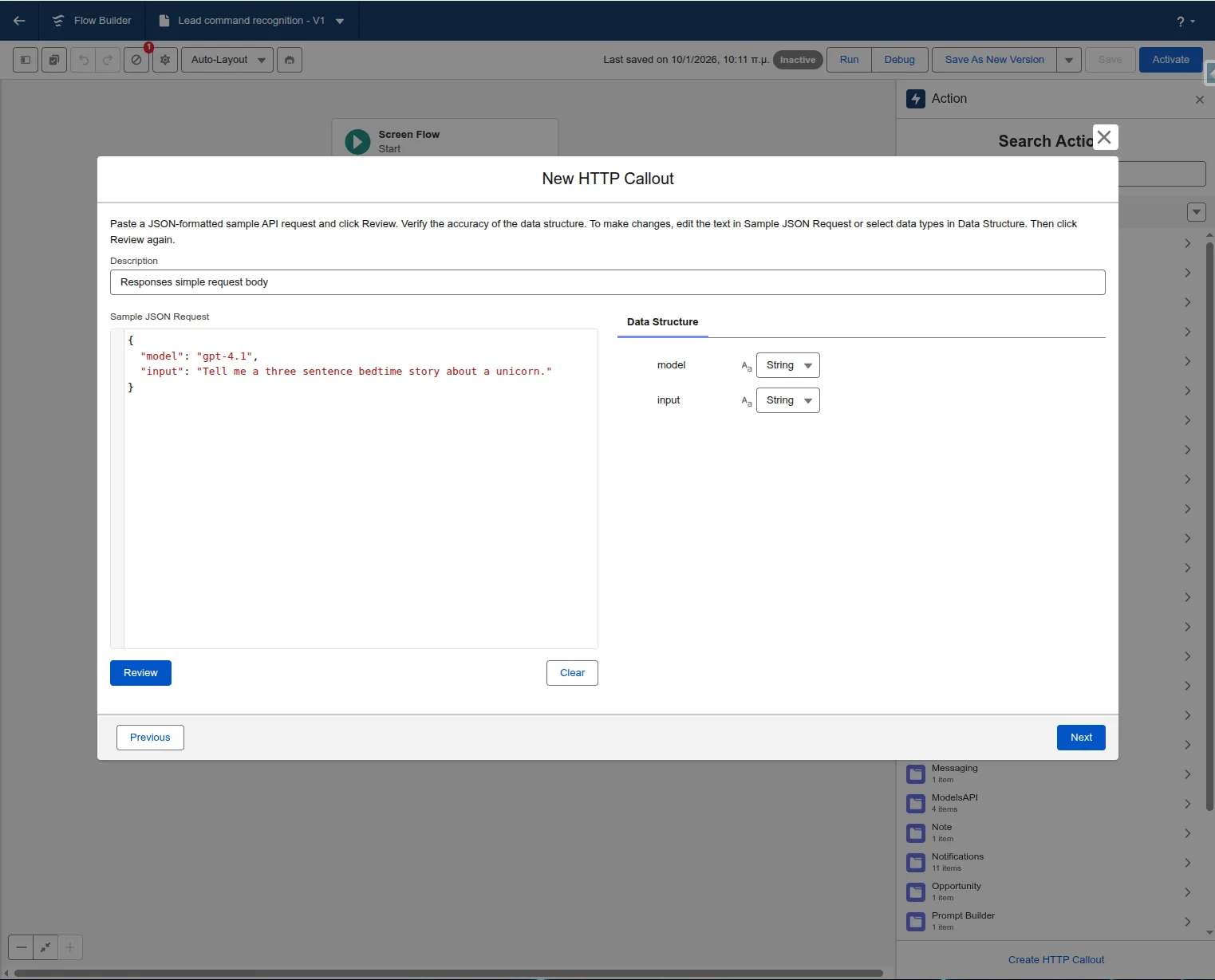Switch to the Data Structure tab

pos(662,322)
